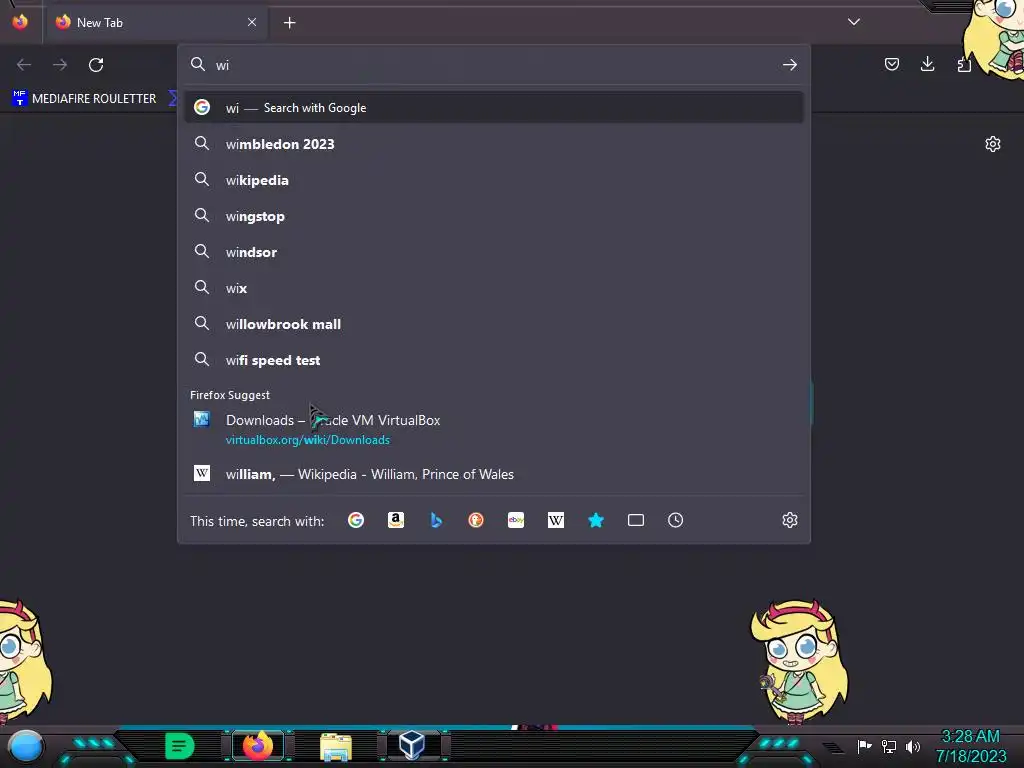Expand the list all tabs chevron

[854, 22]
